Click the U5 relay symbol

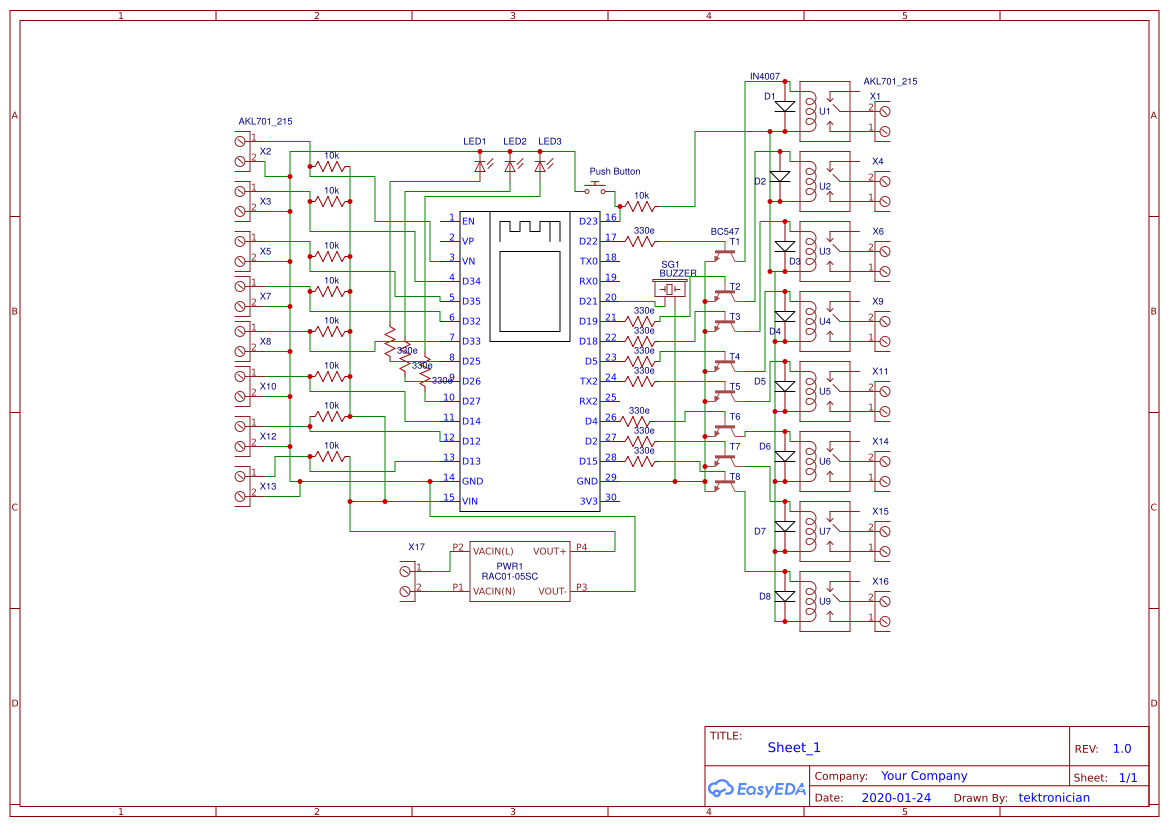(825, 391)
